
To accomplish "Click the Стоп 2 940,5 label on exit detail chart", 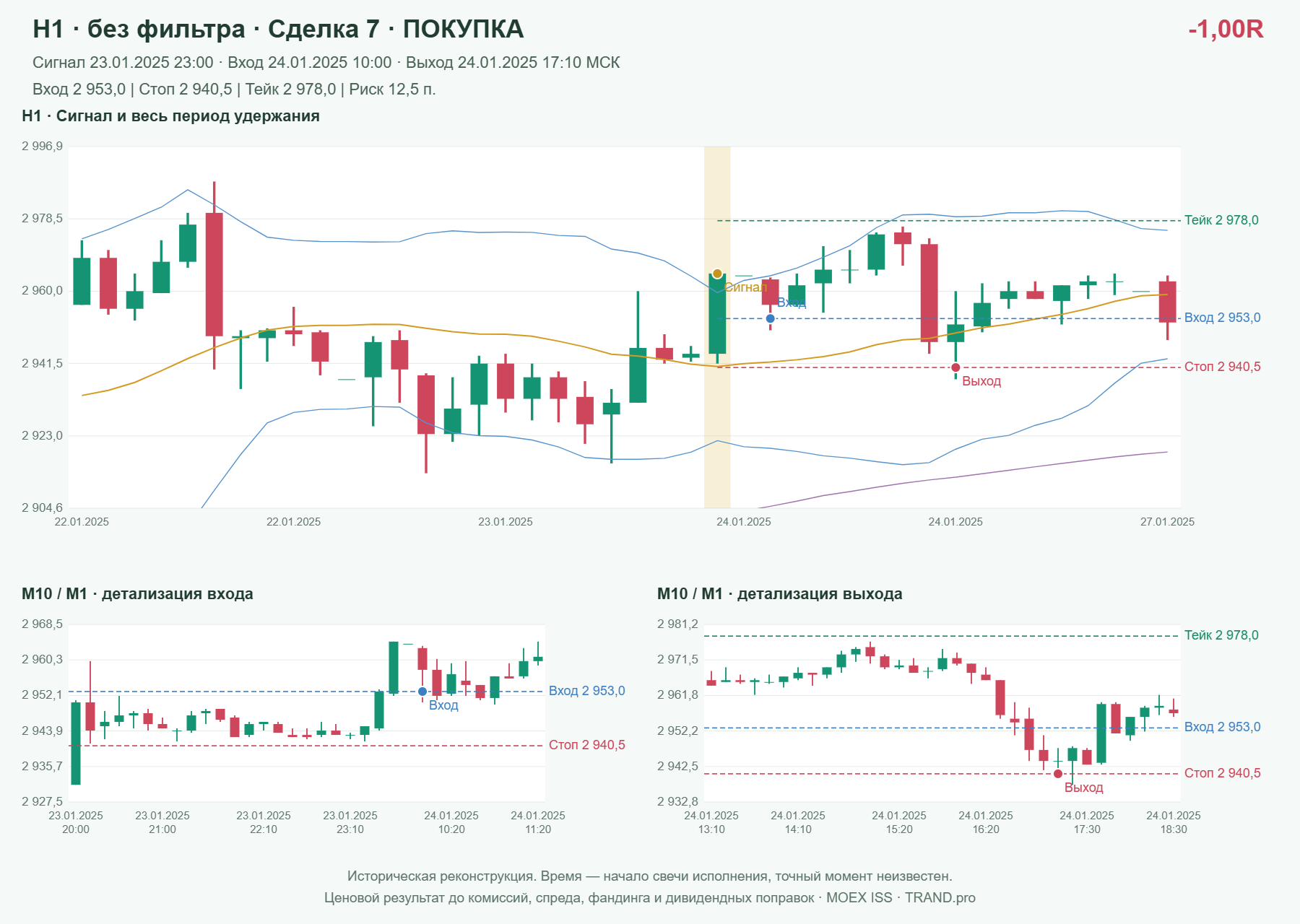I will click(1222, 773).
